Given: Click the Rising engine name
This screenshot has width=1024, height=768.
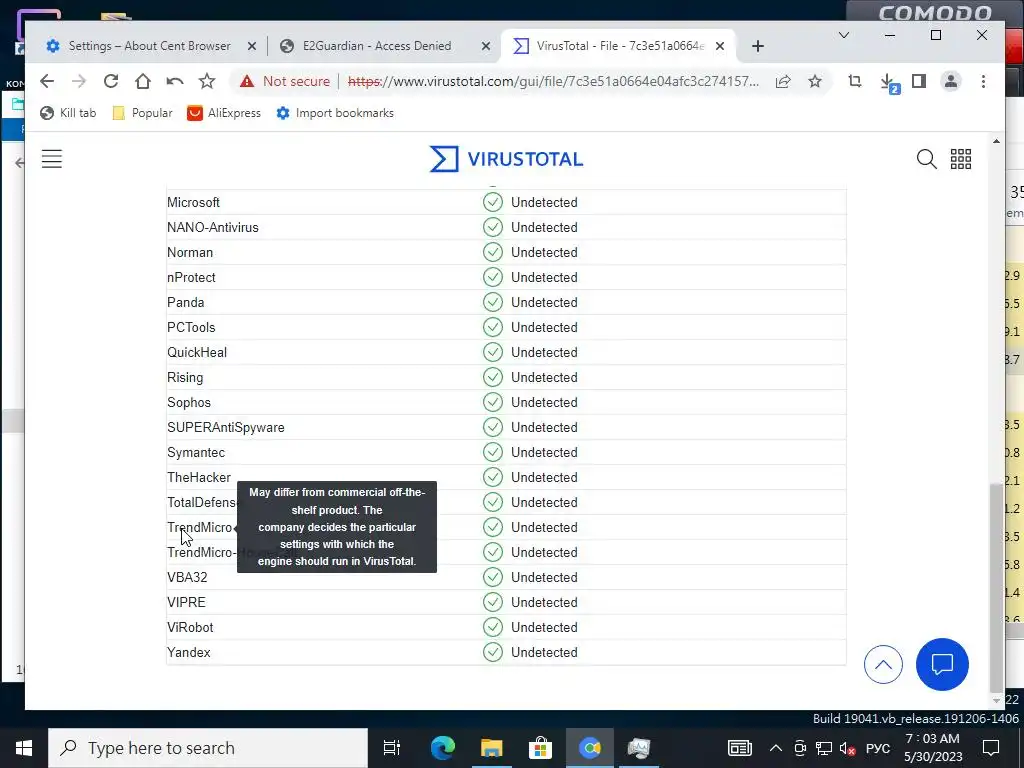Looking at the screenshot, I should coord(185,377).
